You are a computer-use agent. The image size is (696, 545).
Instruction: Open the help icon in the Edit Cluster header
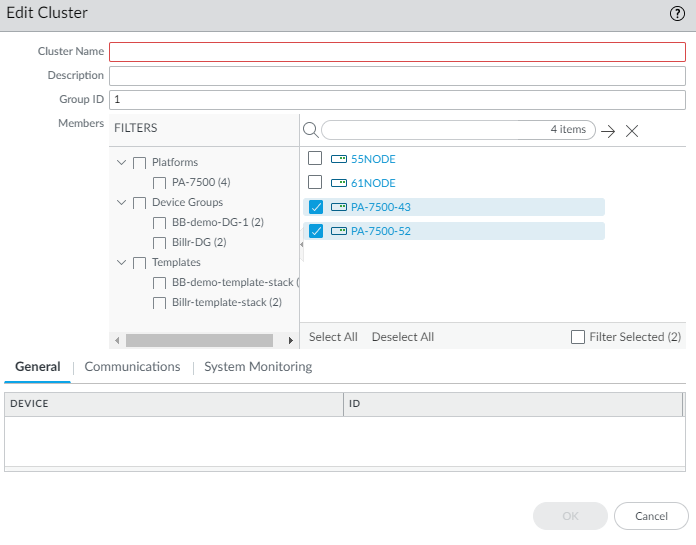point(677,14)
